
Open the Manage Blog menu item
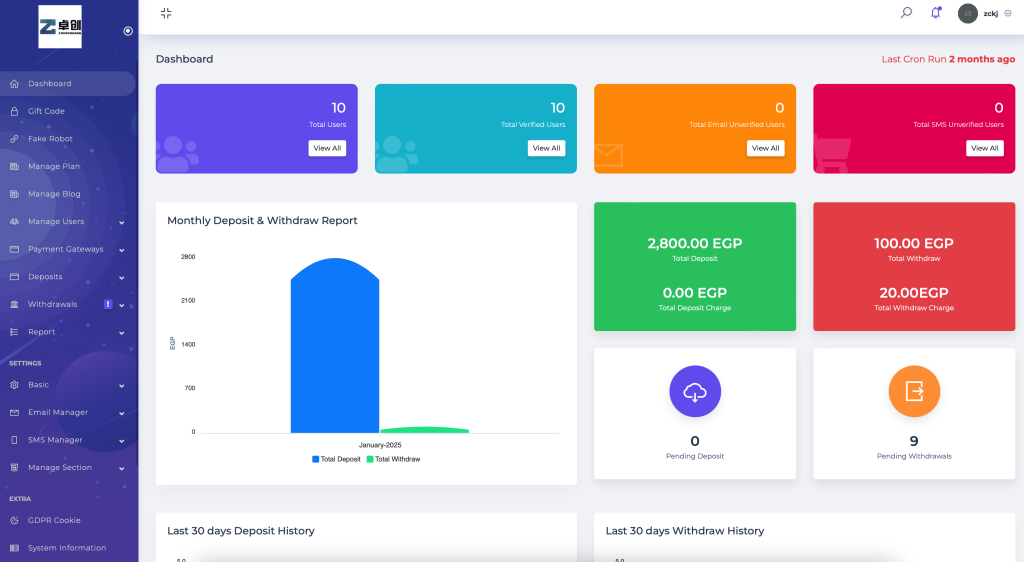click(67, 194)
